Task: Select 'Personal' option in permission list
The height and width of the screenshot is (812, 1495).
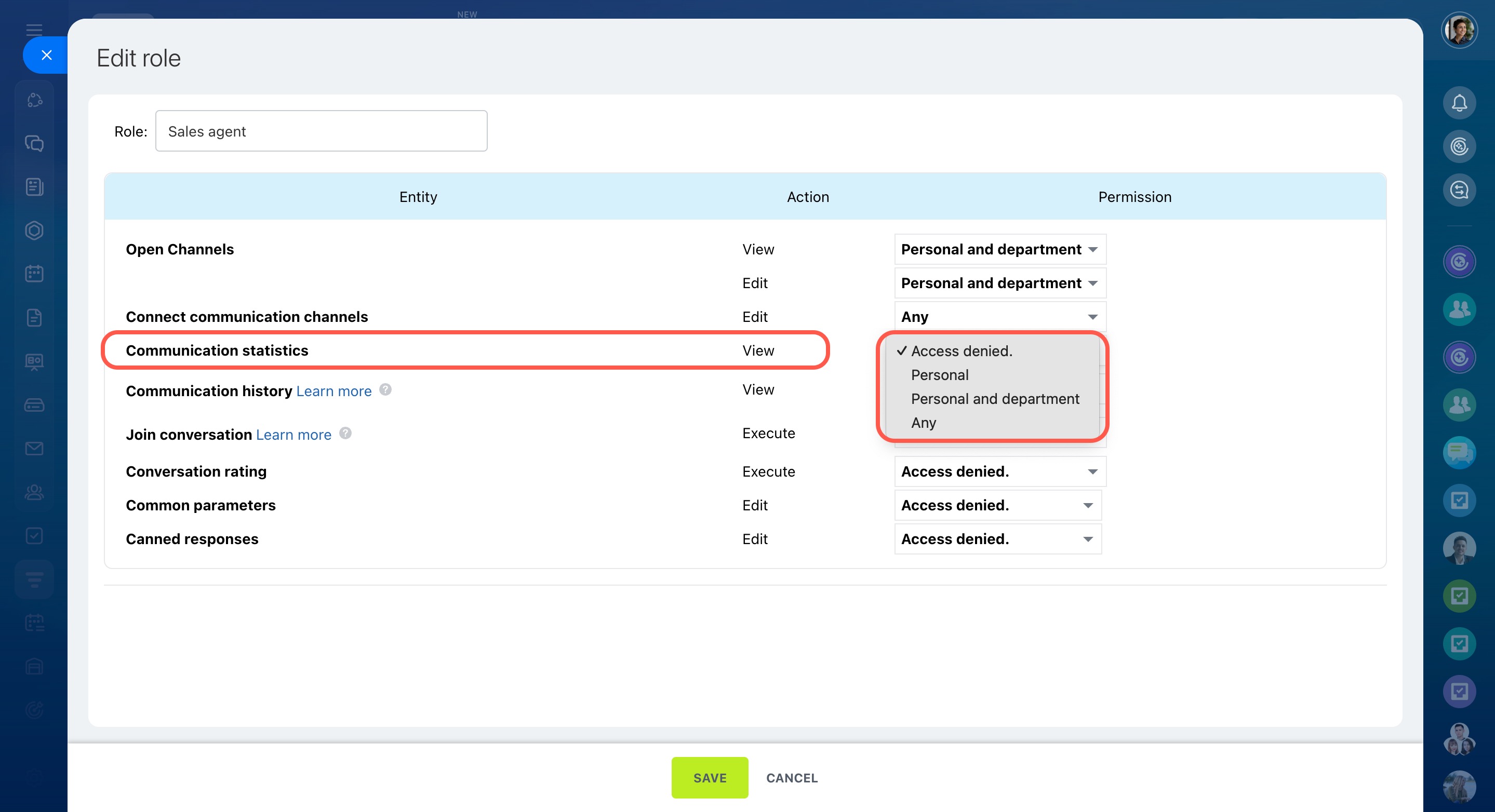Action: (x=940, y=375)
